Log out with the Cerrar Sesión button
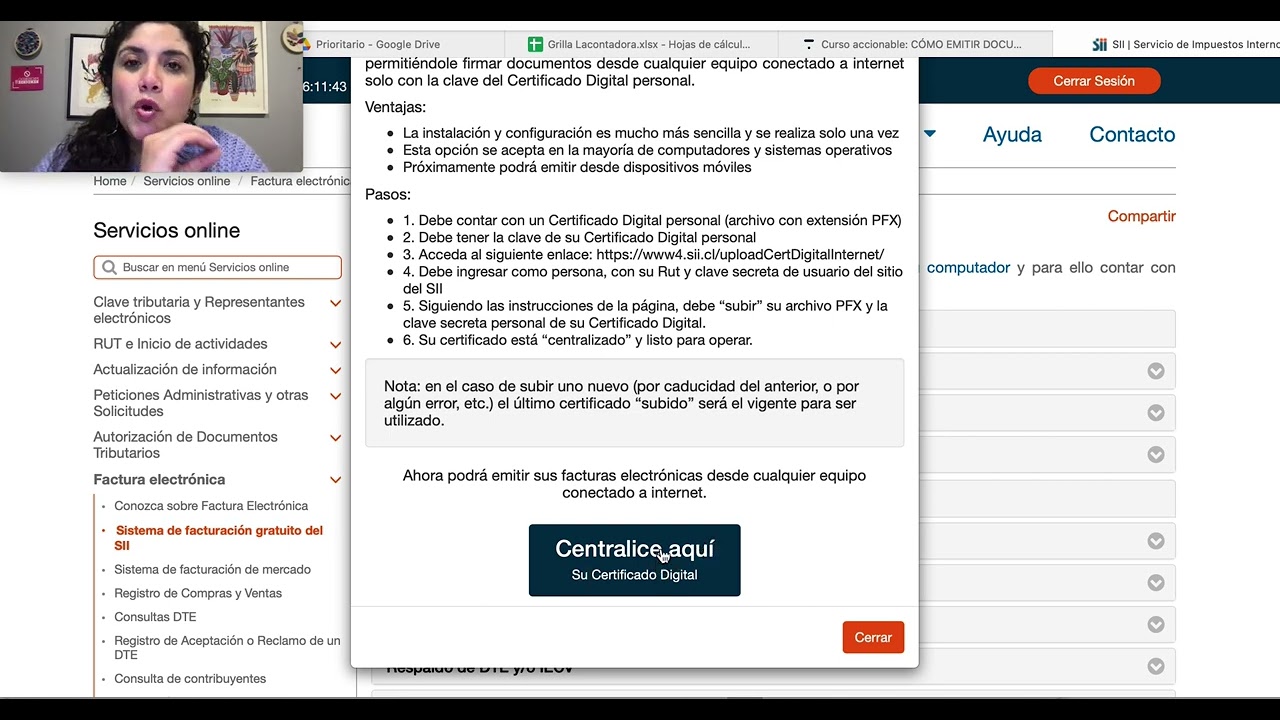 pos(1094,81)
